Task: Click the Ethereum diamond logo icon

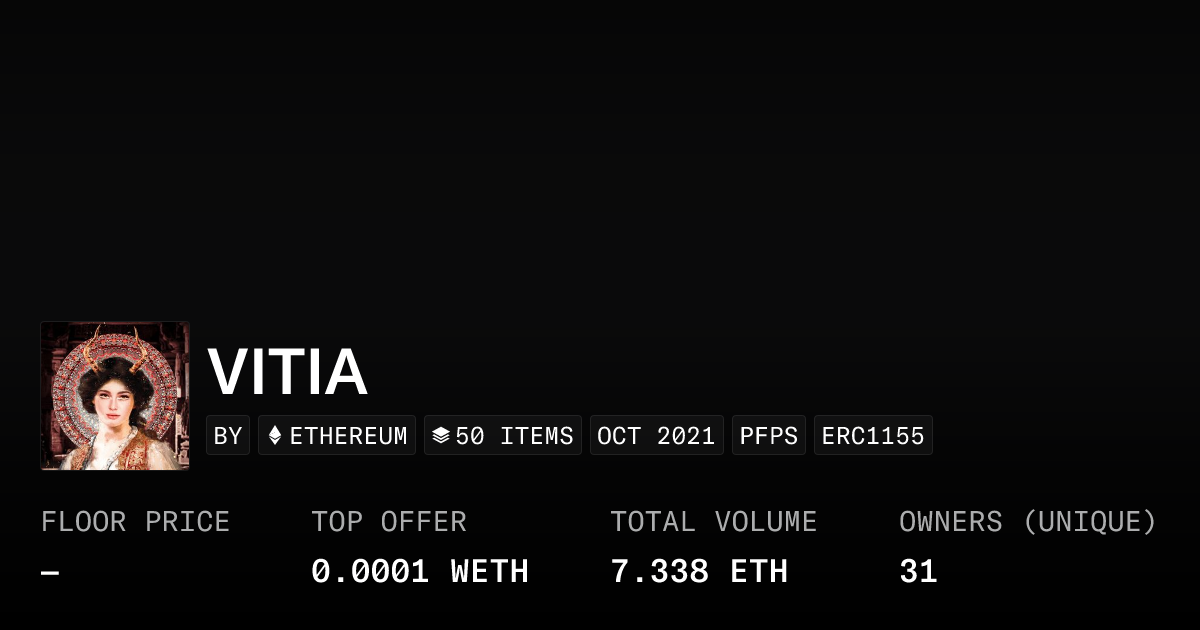Action: click(x=275, y=436)
